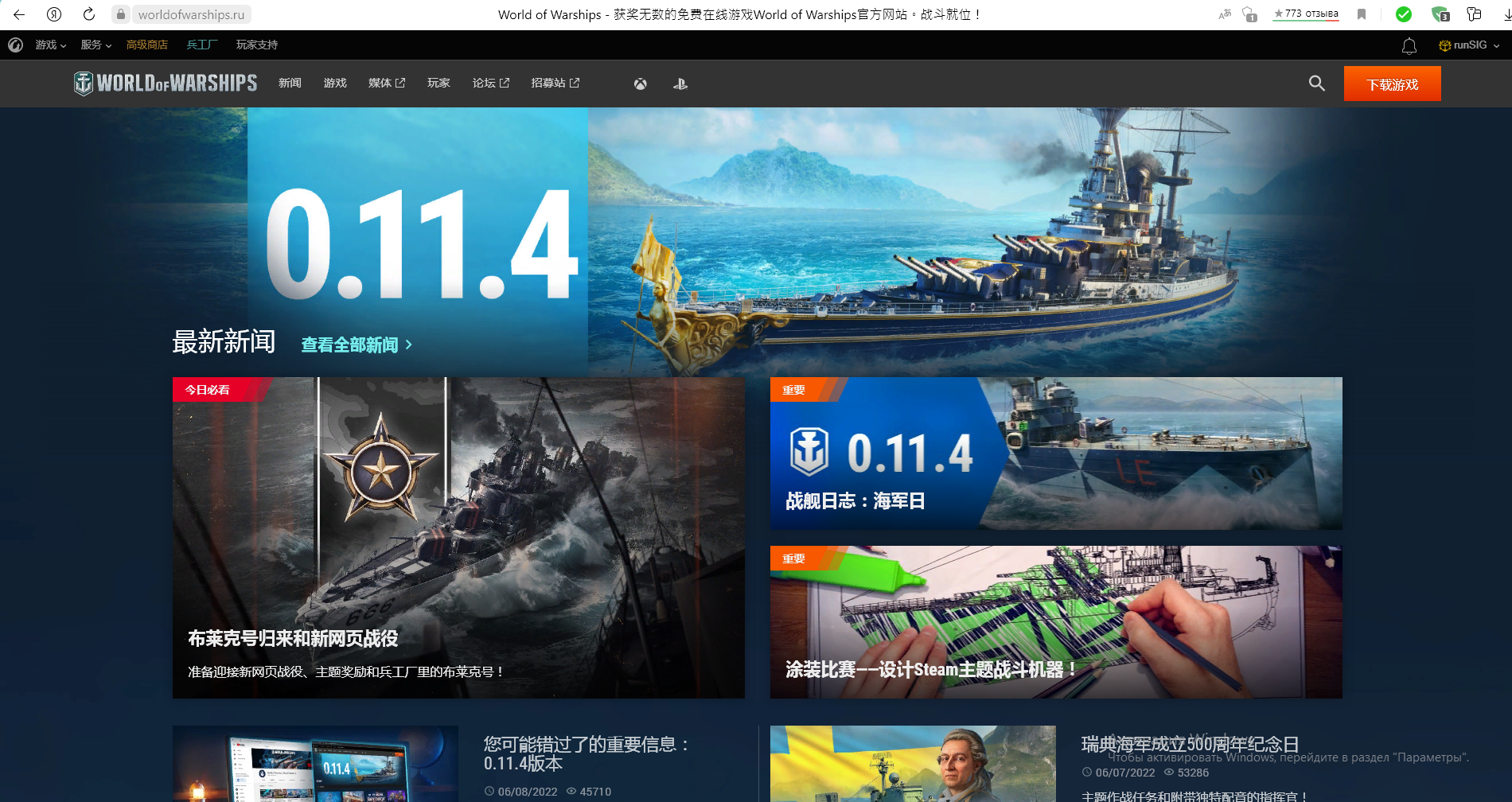
Task: Click the green checkmark extension icon
Action: (1404, 14)
